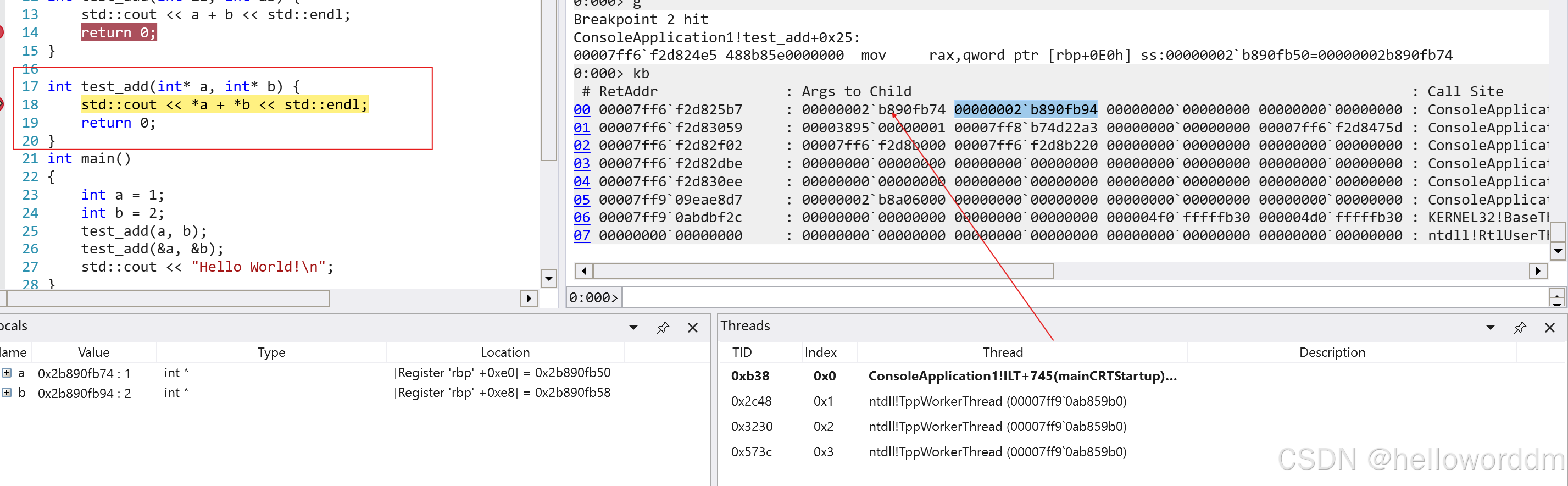This screenshot has height=486, width=1568.
Task: Click the Type column header in Locals
Action: 271,352
